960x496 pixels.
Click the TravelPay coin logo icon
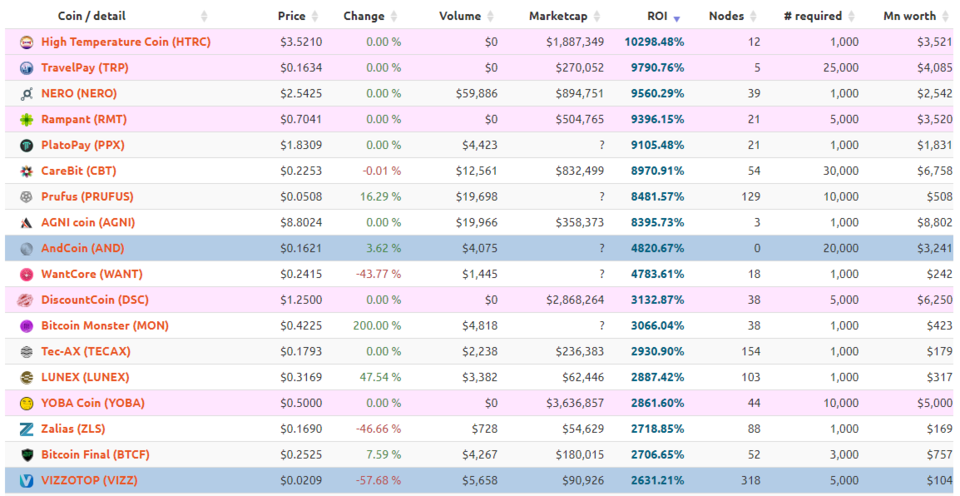(26, 68)
